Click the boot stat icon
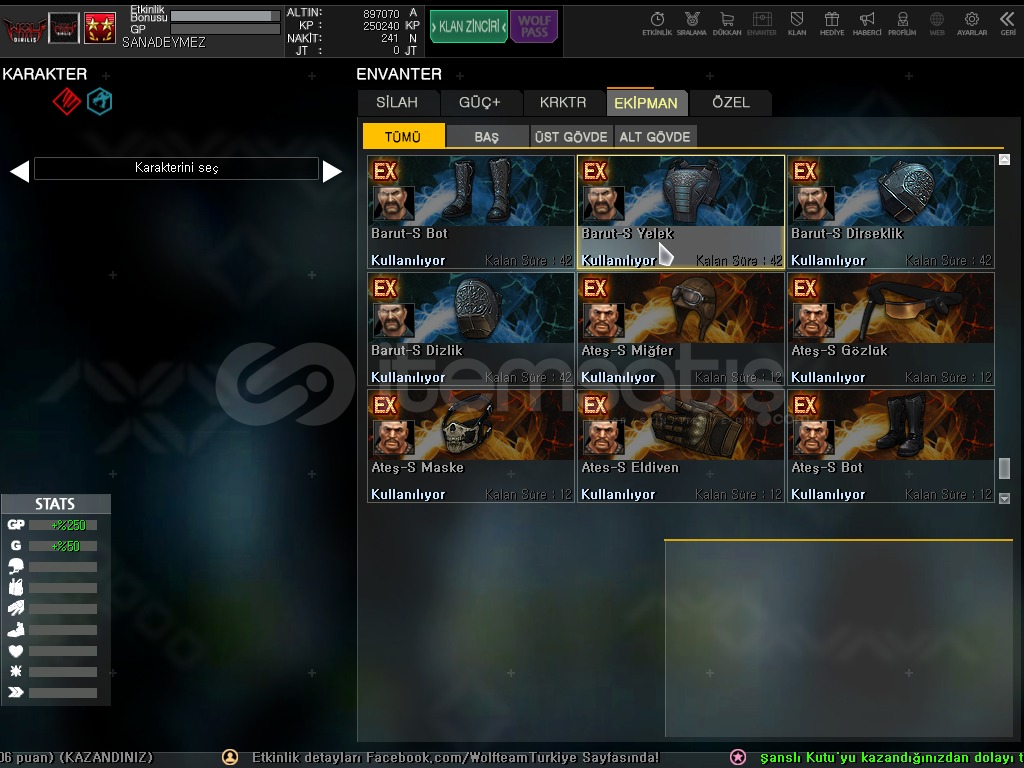The height and width of the screenshot is (768, 1024). point(16,630)
